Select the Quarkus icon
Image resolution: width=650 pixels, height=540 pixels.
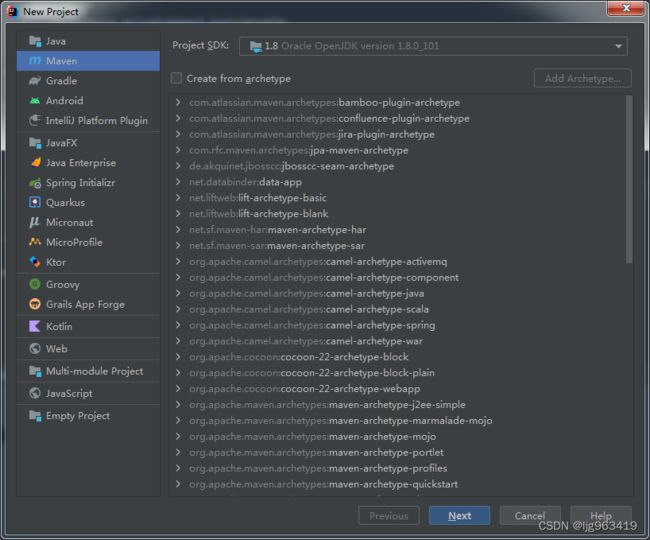point(35,202)
